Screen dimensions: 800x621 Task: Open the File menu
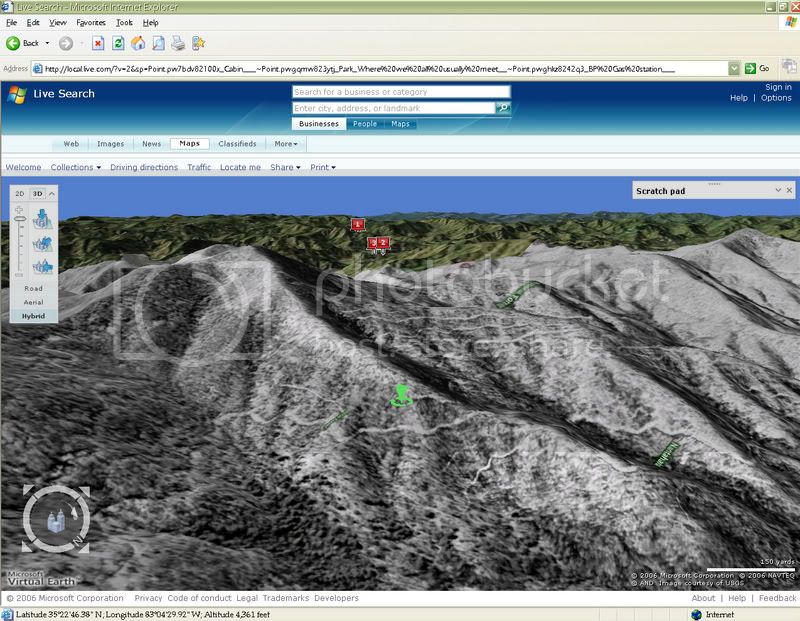pyautogui.click(x=11, y=22)
